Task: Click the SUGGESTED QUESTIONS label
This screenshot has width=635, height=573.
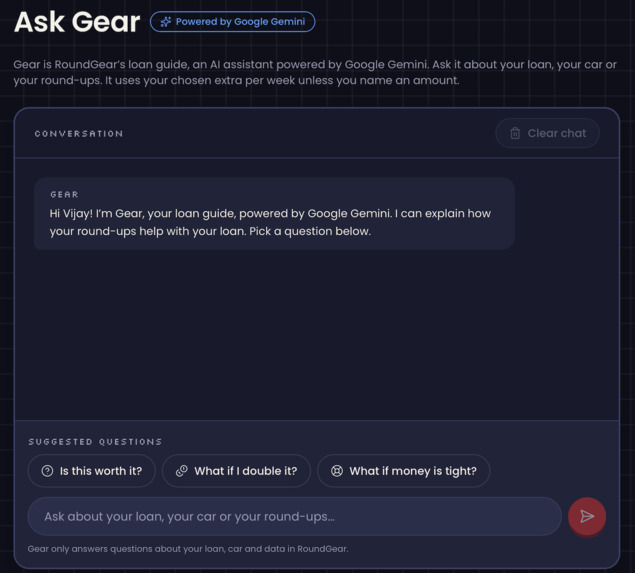Action: 95,442
